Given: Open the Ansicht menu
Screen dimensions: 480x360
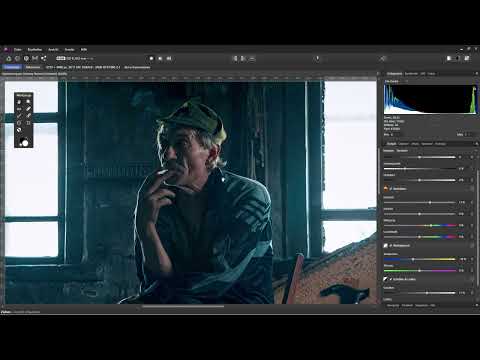Looking at the screenshot, I should pyautogui.click(x=53, y=49).
